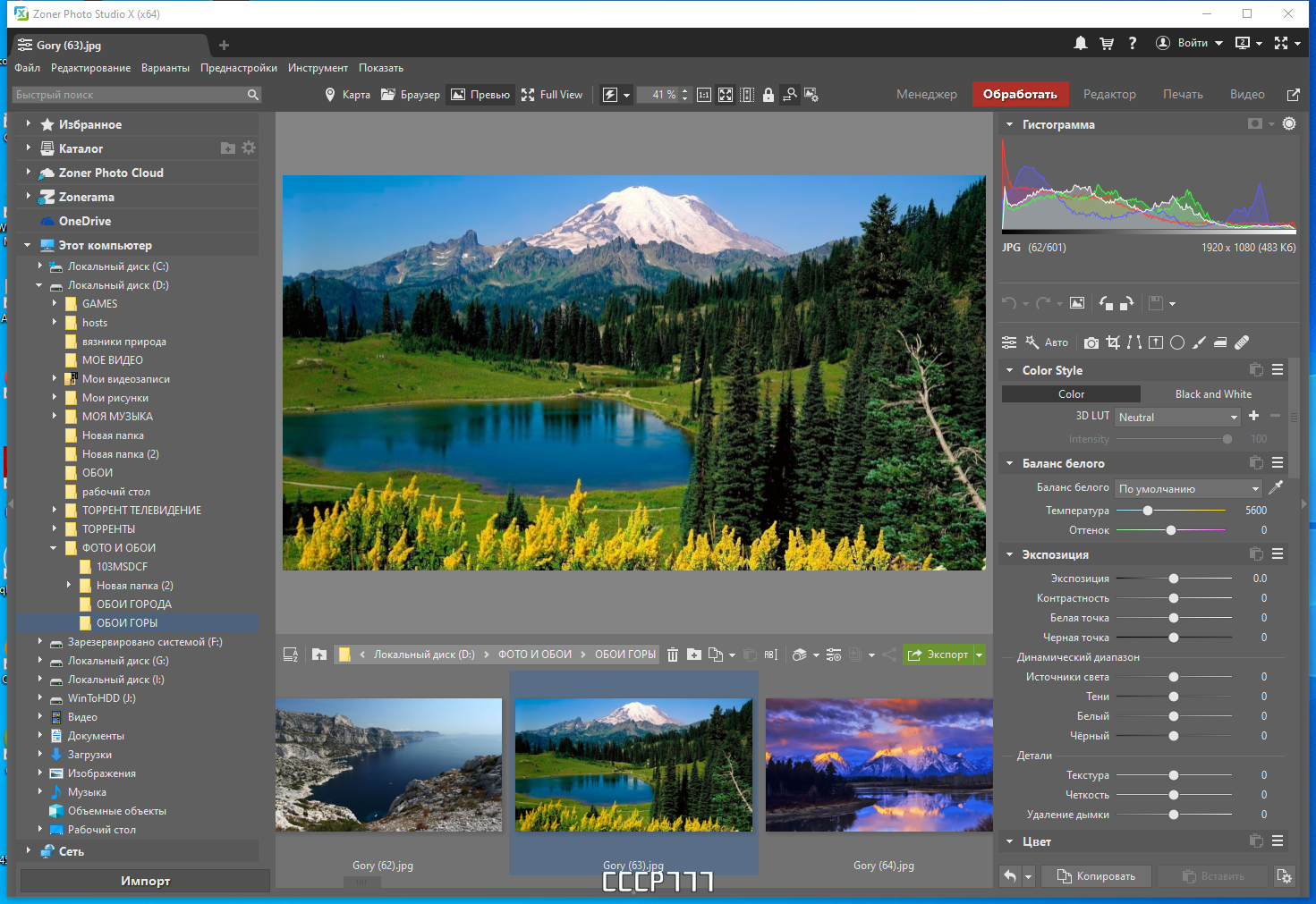Image resolution: width=1316 pixels, height=904 pixels.
Task: Click the healing bandage tool icon
Action: coord(1242,342)
